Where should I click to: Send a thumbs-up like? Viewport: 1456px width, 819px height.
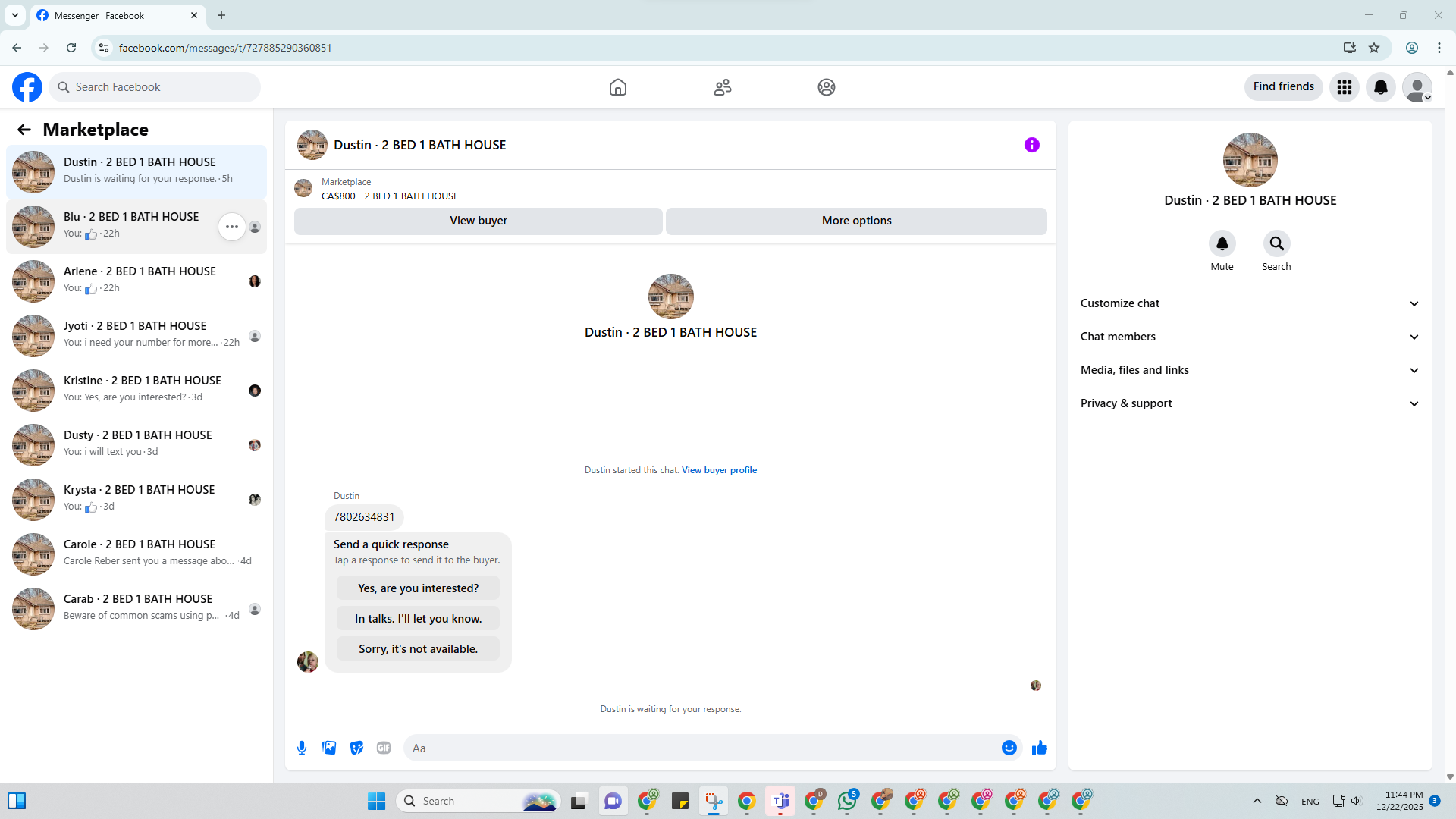1039,748
